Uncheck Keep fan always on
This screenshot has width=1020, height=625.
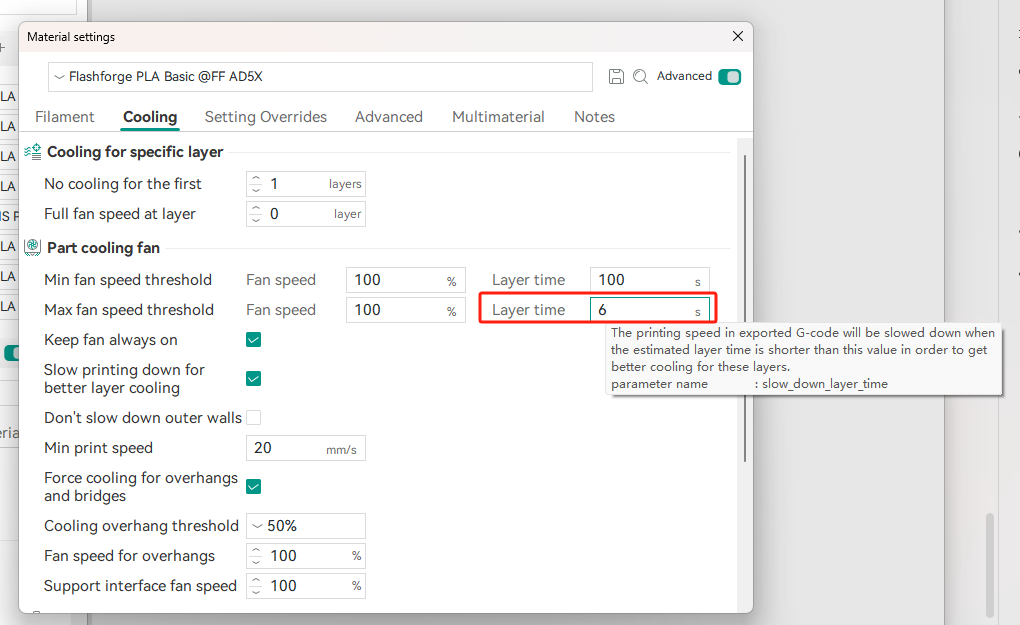tap(254, 339)
